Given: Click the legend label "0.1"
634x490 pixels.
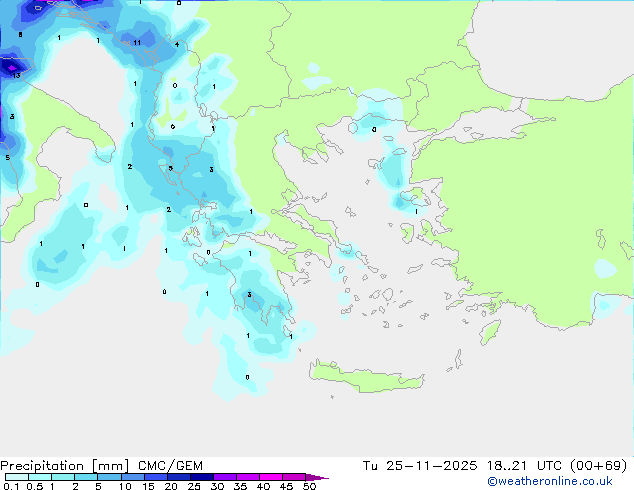Looking at the screenshot, I should pos(11,486).
